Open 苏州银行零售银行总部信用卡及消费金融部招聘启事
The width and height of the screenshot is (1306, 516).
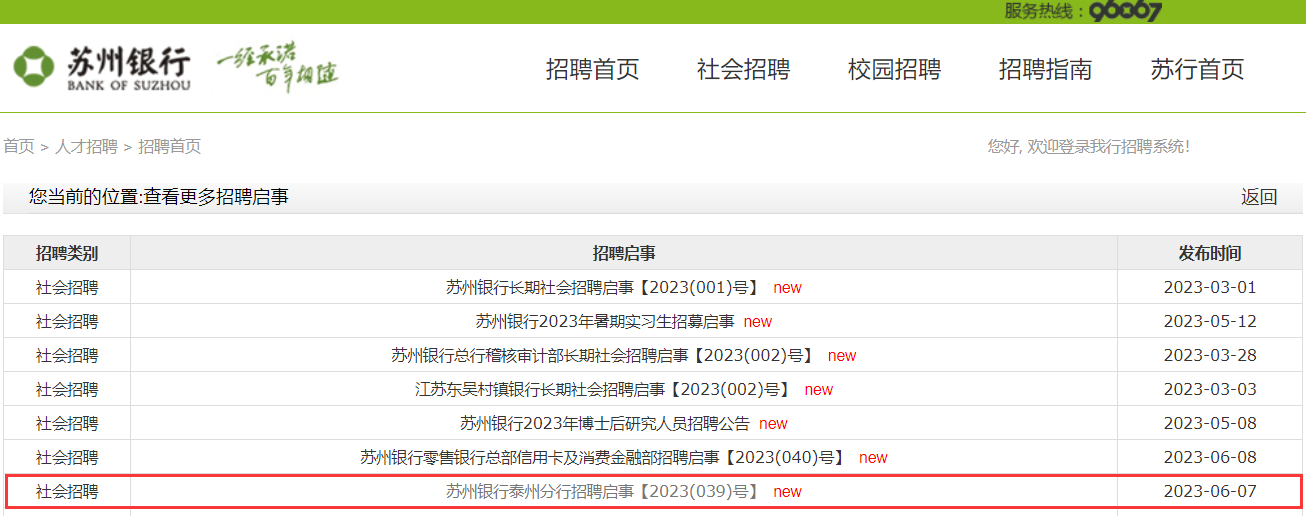(x=603, y=458)
